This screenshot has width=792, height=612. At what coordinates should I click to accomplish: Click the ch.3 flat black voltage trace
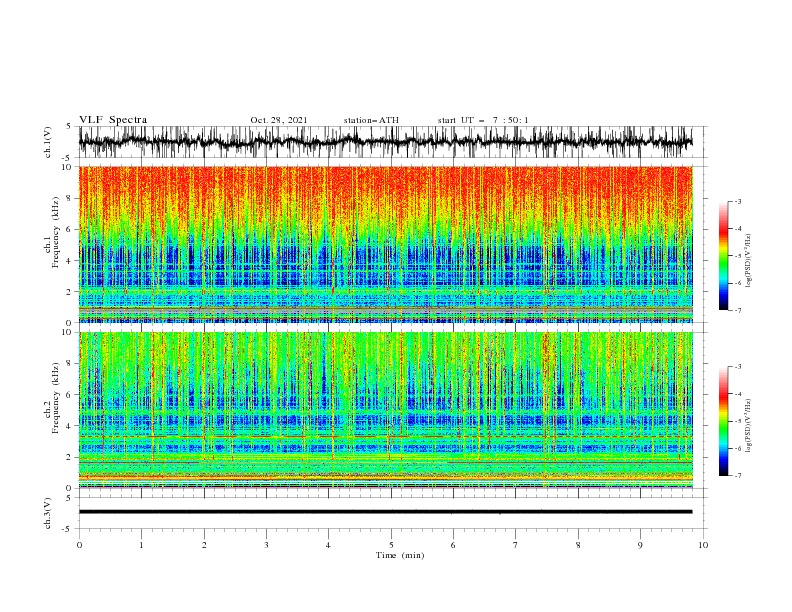point(385,512)
